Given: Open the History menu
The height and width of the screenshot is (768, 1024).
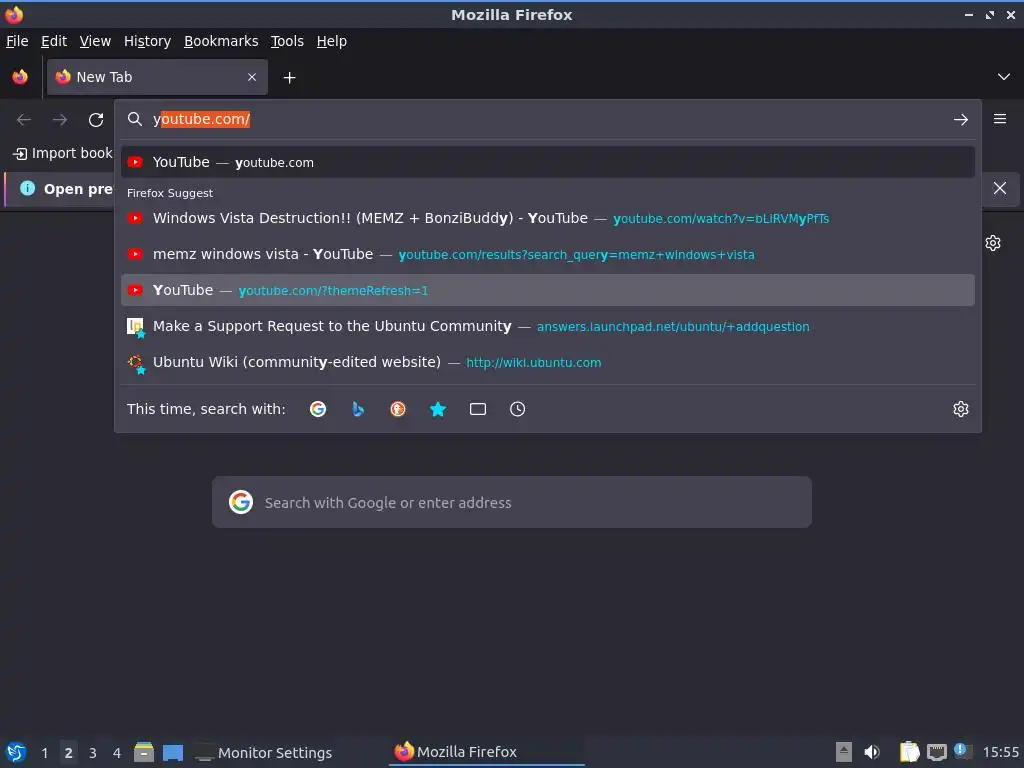Looking at the screenshot, I should [148, 41].
